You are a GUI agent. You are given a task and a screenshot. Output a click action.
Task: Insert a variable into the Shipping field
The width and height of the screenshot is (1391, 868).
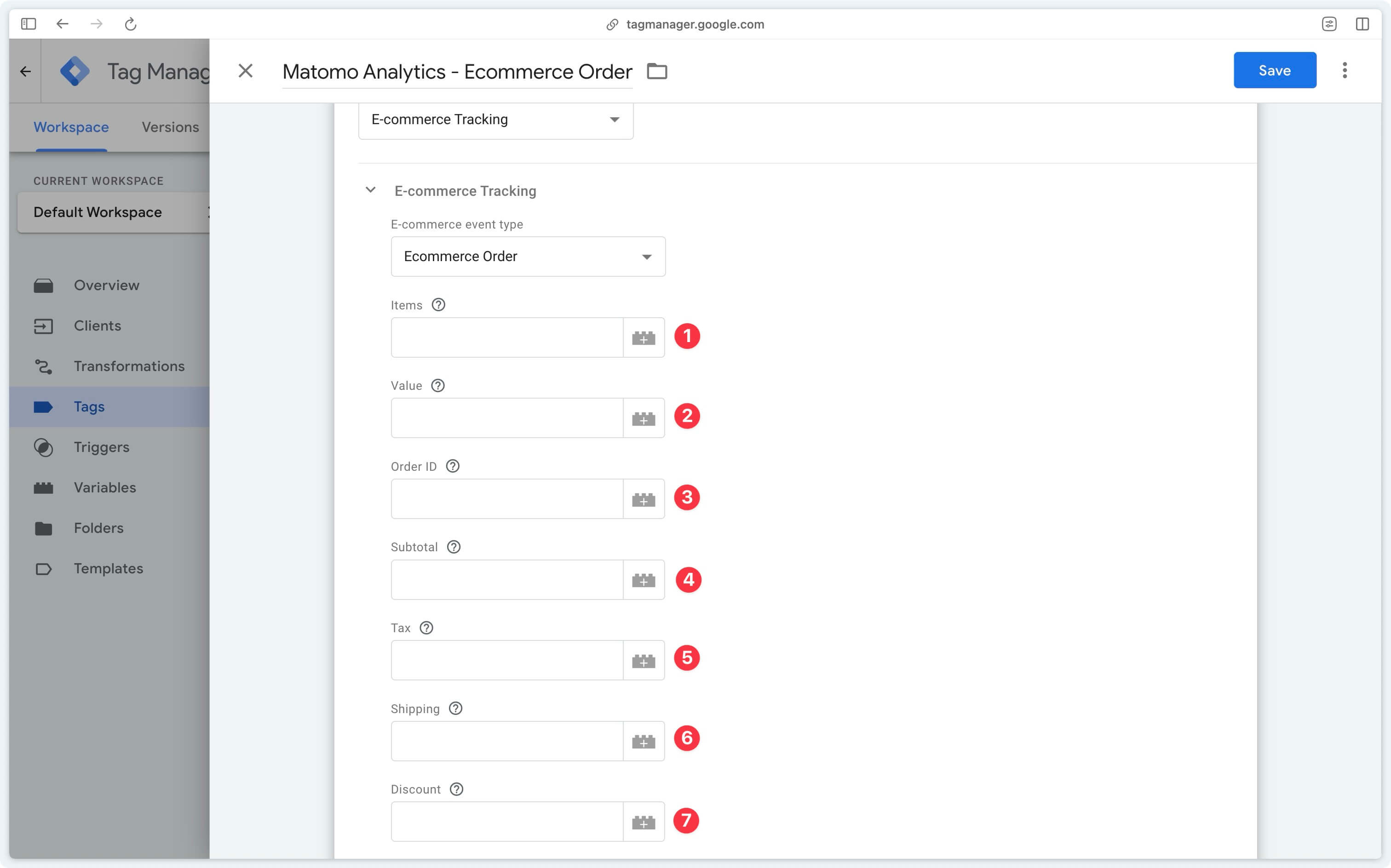click(x=644, y=741)
